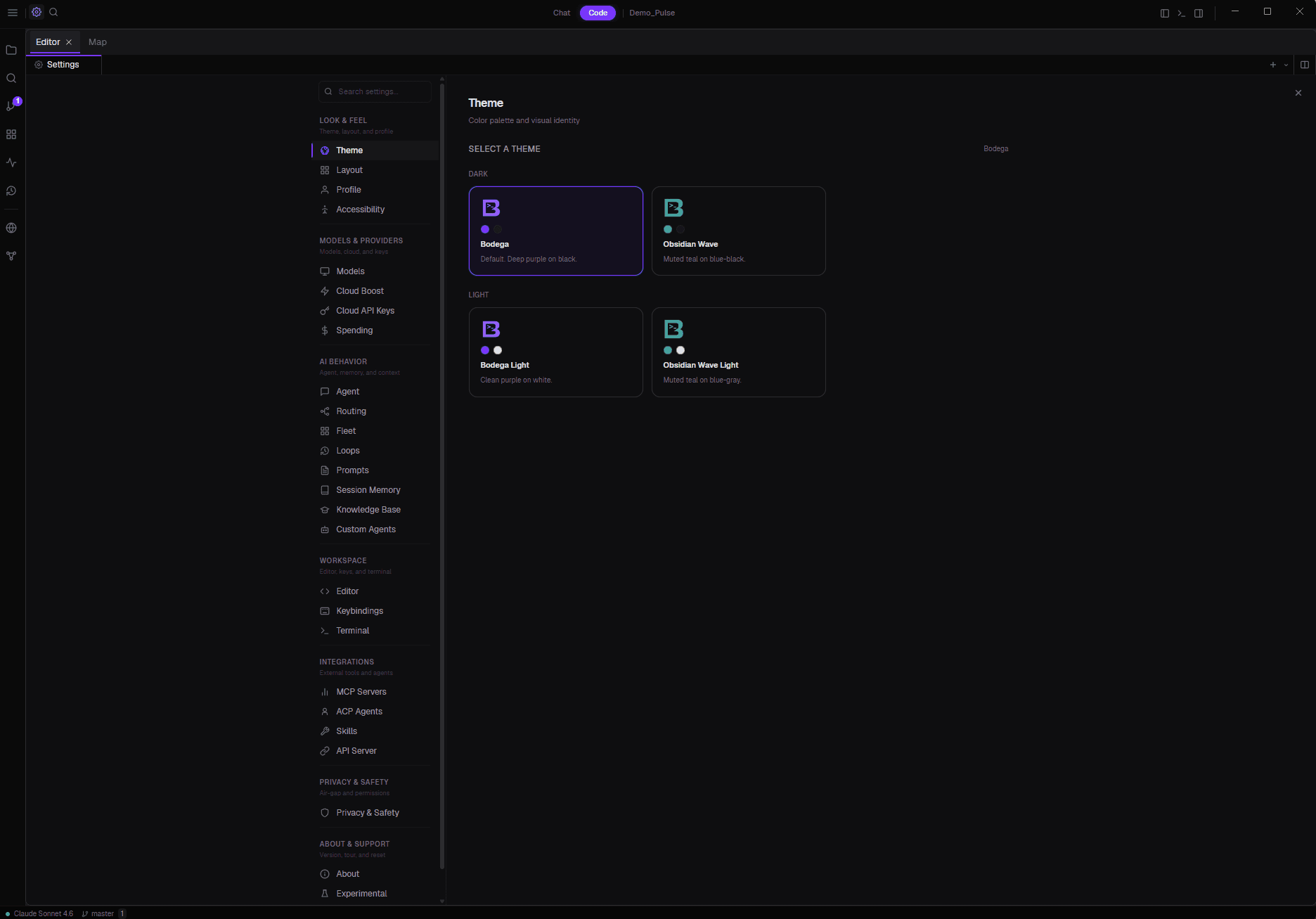Open MCP Servers settings
Screen dimensions: 1316x919
point(375,692)
